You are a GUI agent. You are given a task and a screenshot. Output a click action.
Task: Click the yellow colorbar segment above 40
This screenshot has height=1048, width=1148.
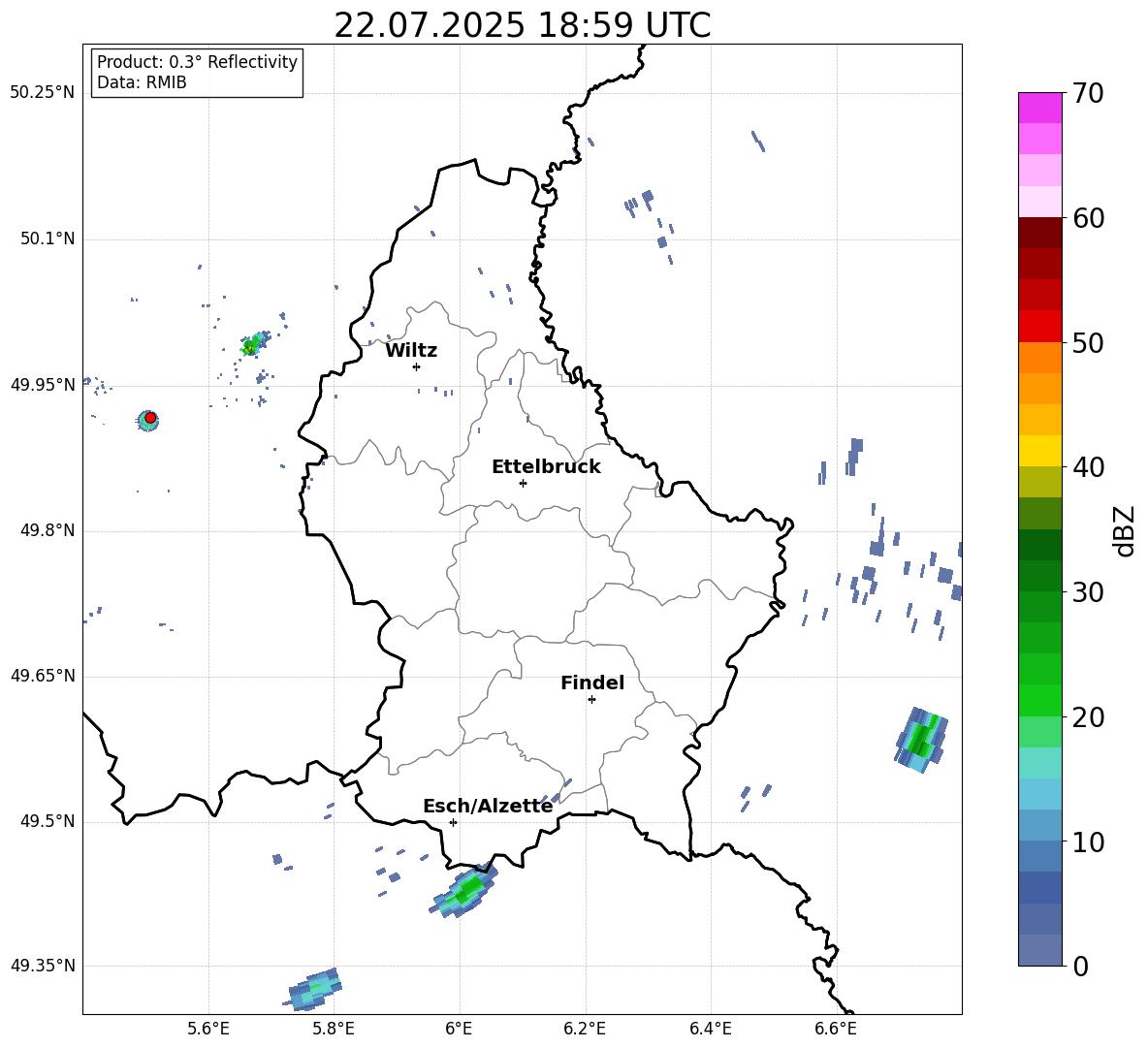tap(1039, 451)
